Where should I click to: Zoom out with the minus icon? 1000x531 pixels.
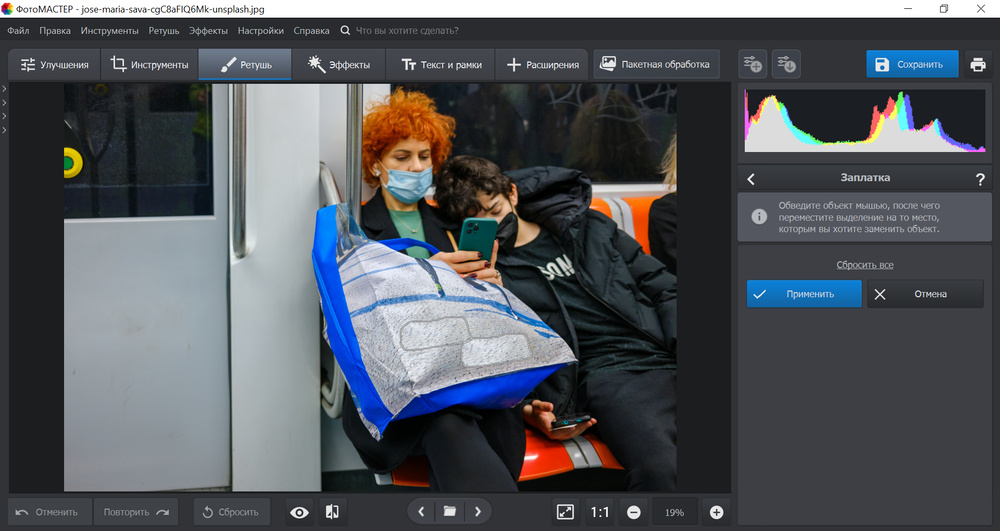[x=633, y=512]
